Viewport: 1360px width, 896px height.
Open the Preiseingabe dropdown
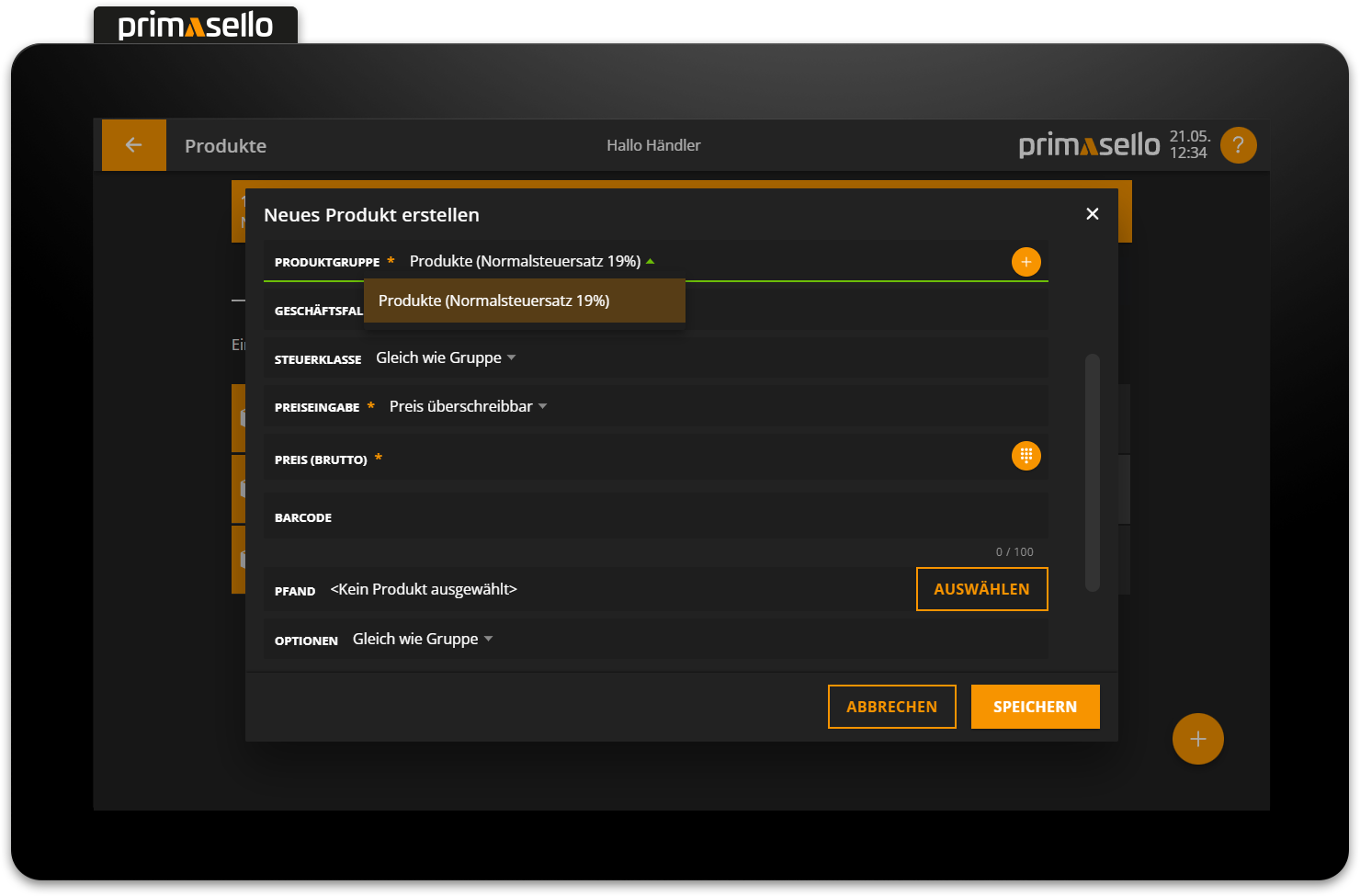[x=468, y=407]
